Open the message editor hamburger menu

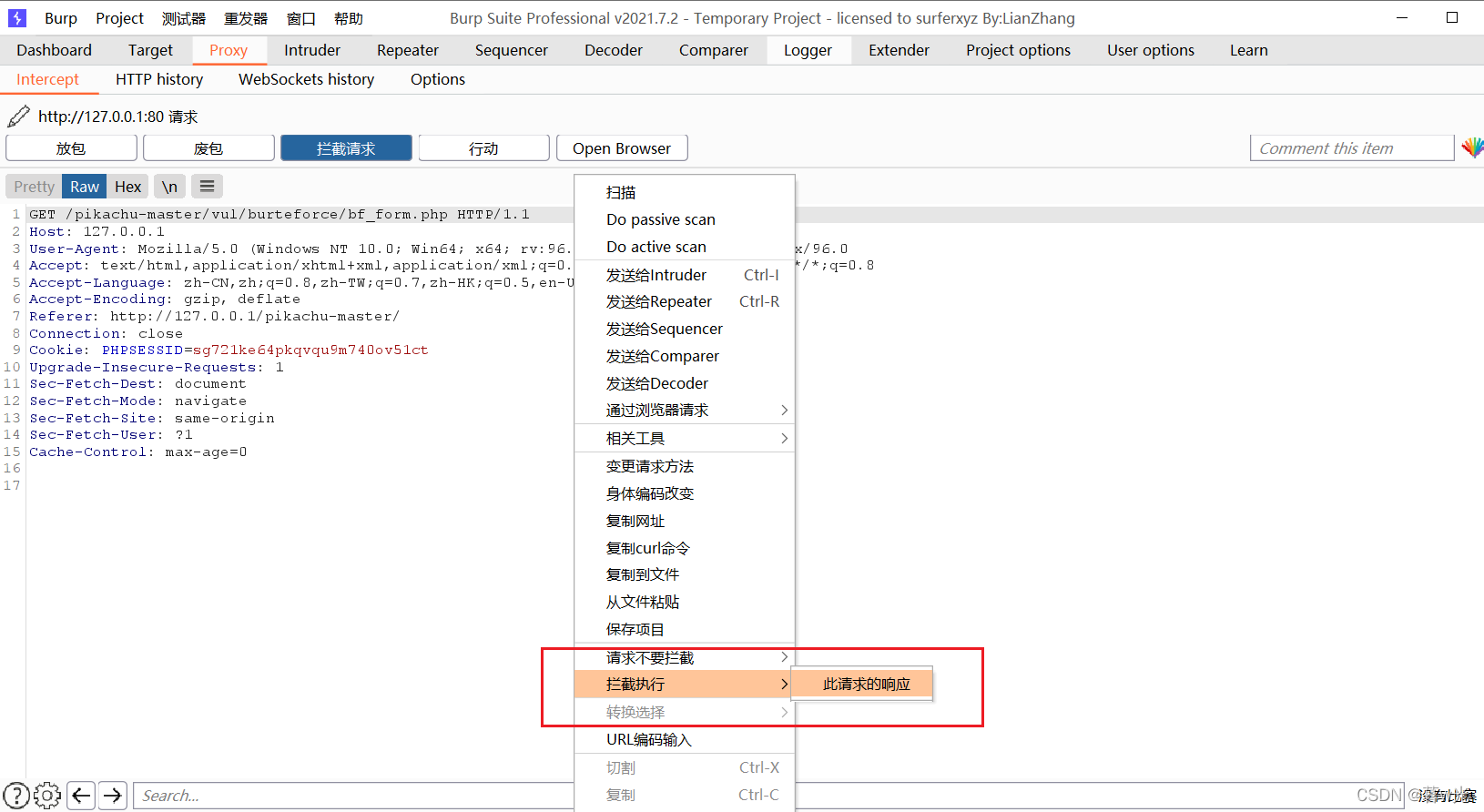[x=208, y=187]
